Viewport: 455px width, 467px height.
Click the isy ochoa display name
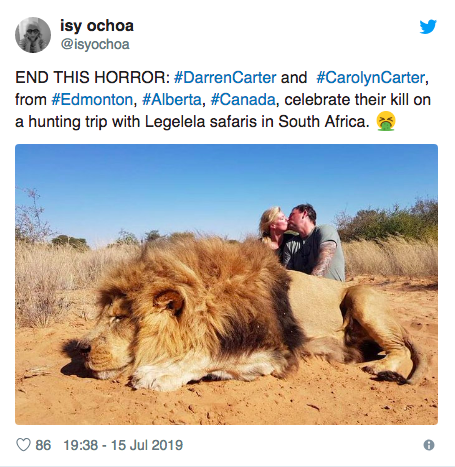pos(97,26)
